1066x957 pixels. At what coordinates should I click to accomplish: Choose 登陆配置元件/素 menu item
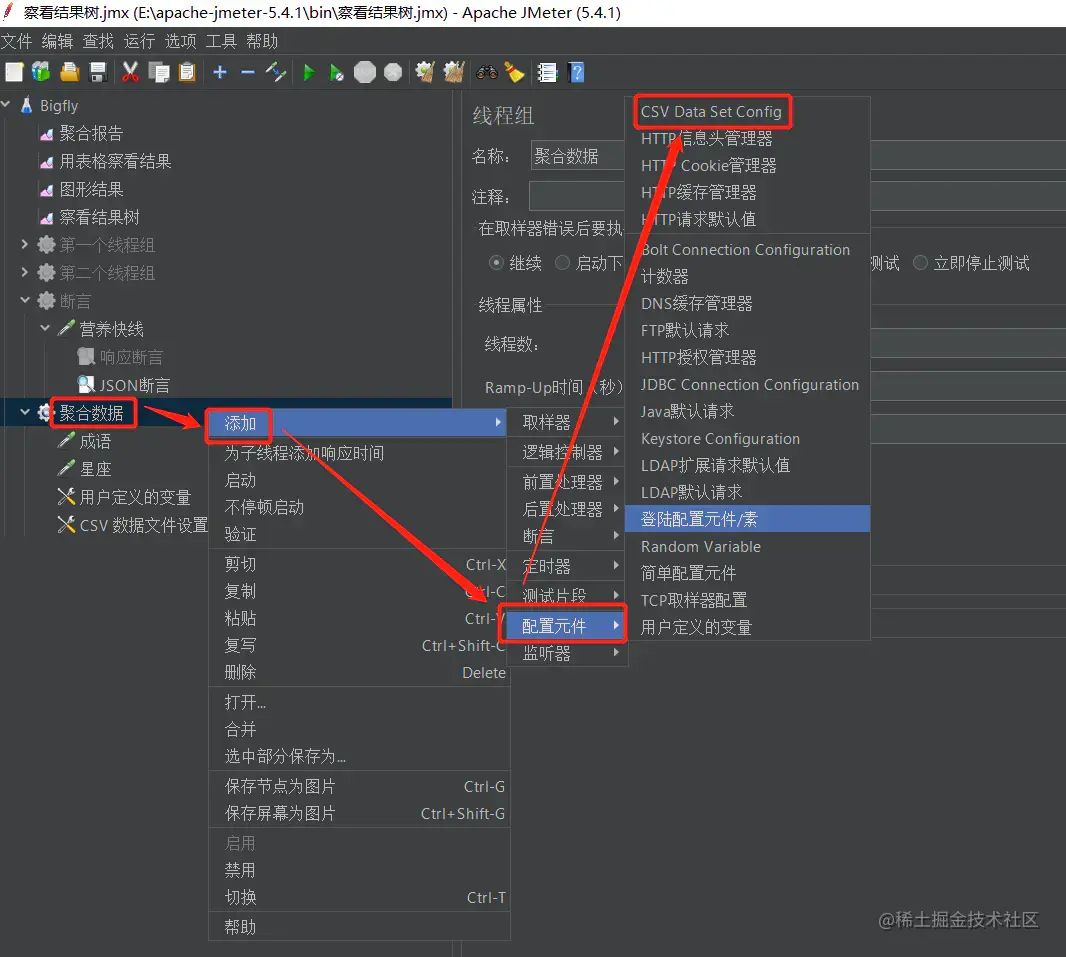pos(747,519)
